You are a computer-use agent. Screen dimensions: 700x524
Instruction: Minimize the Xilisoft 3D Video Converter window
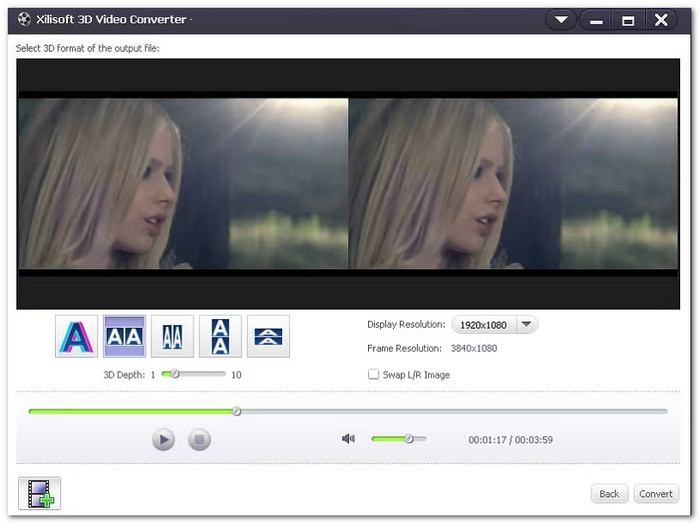[x=596, y=21]
